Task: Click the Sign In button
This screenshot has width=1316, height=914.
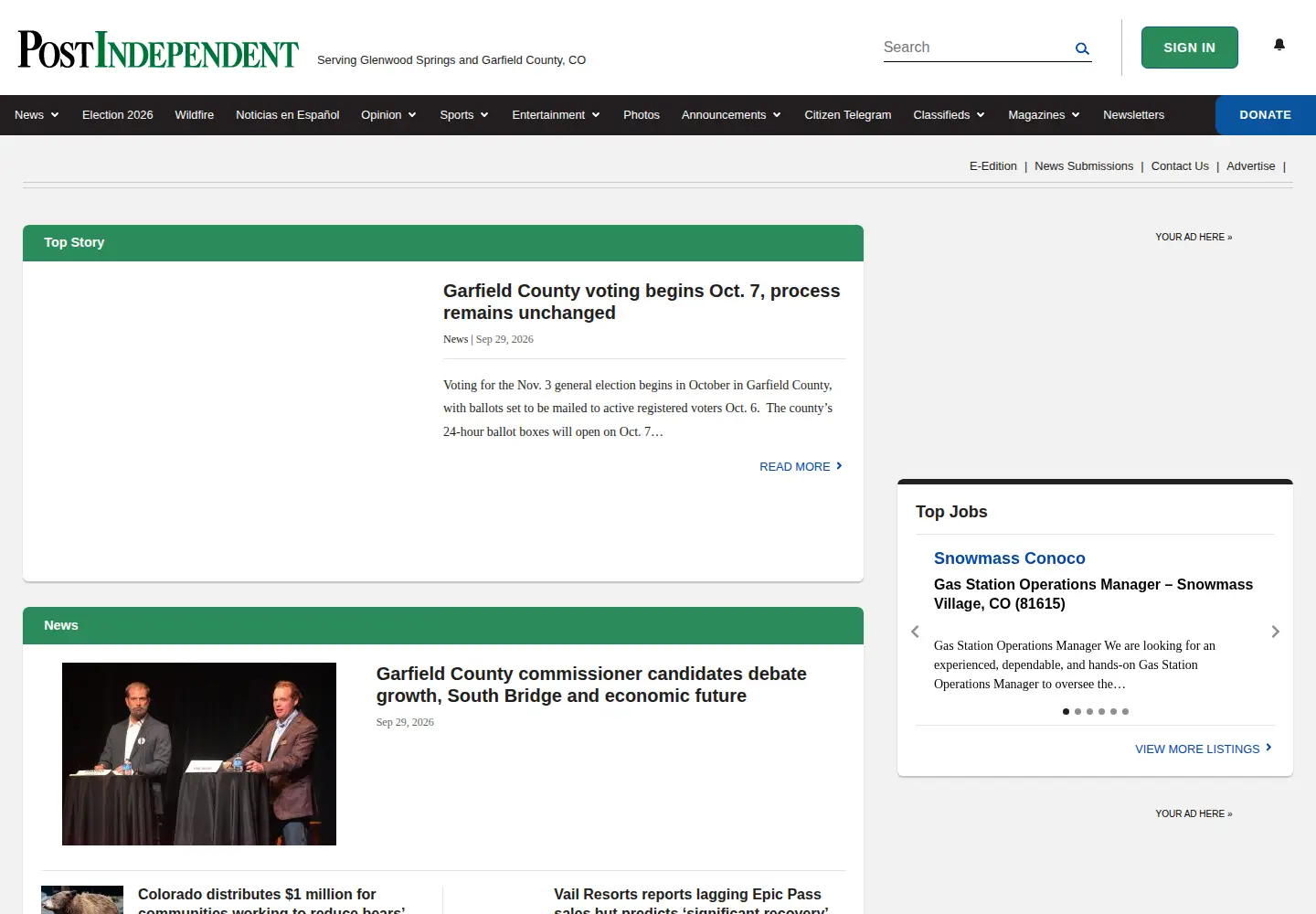Action: coord(1190,48)
